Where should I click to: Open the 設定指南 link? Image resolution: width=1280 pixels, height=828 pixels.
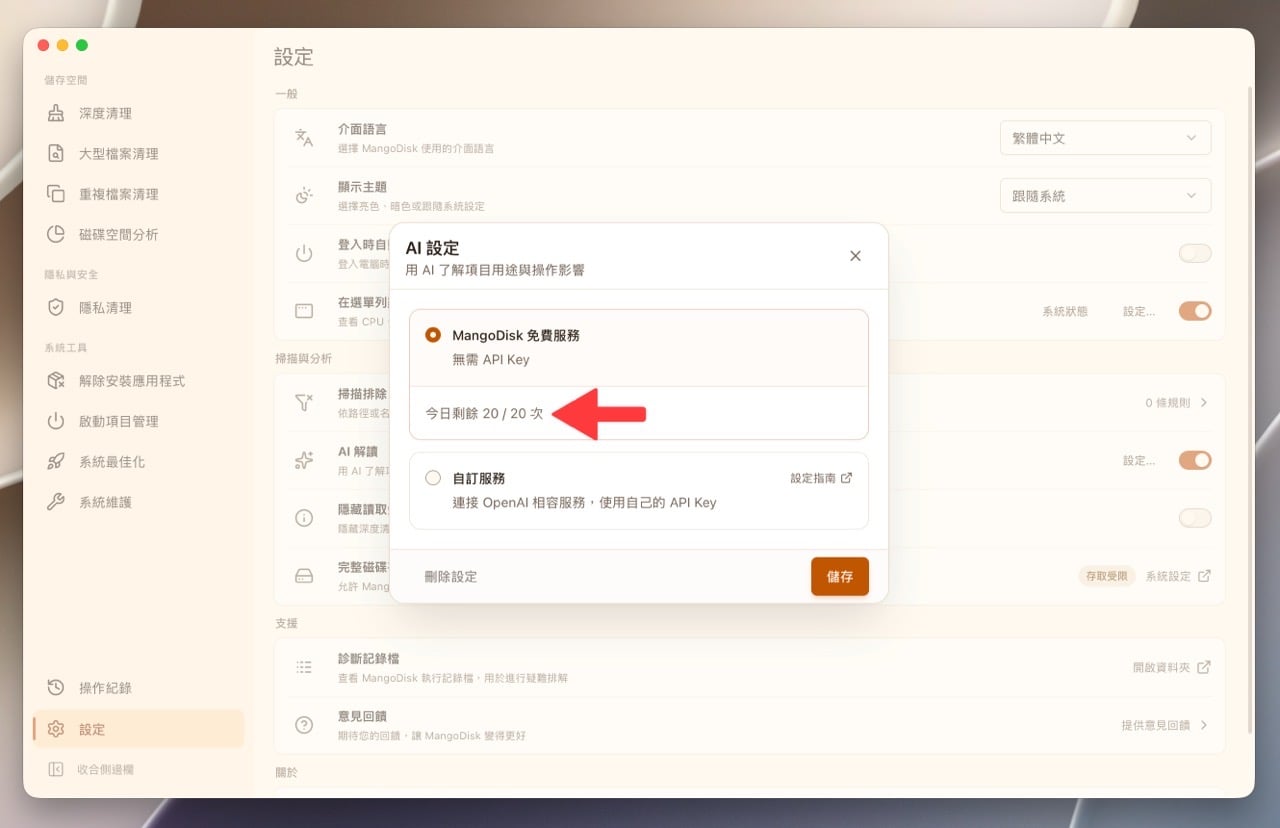(821, 478)
